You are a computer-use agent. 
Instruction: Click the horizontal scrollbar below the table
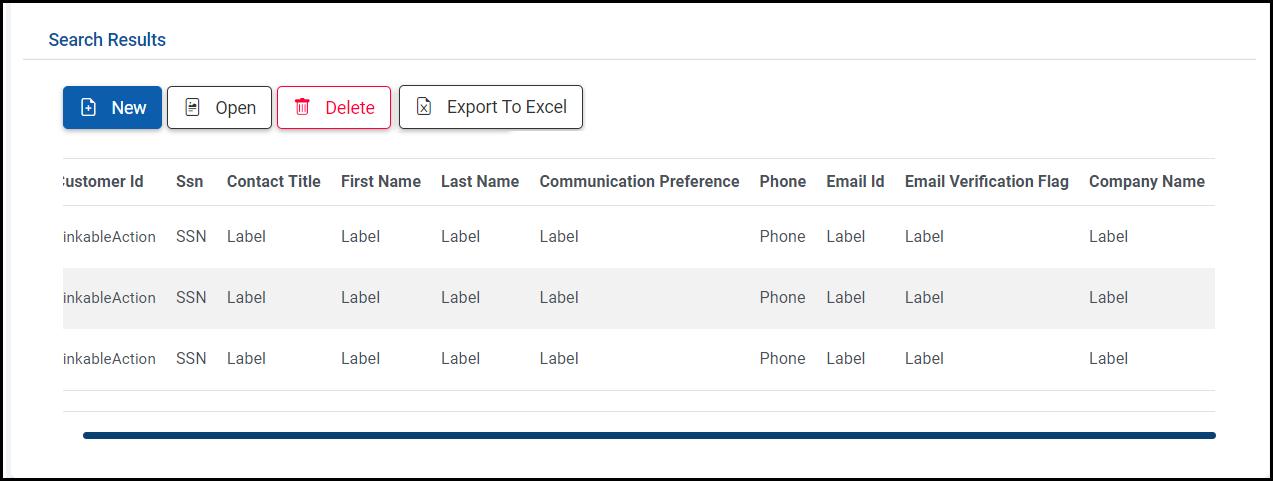tap(649, 436)
